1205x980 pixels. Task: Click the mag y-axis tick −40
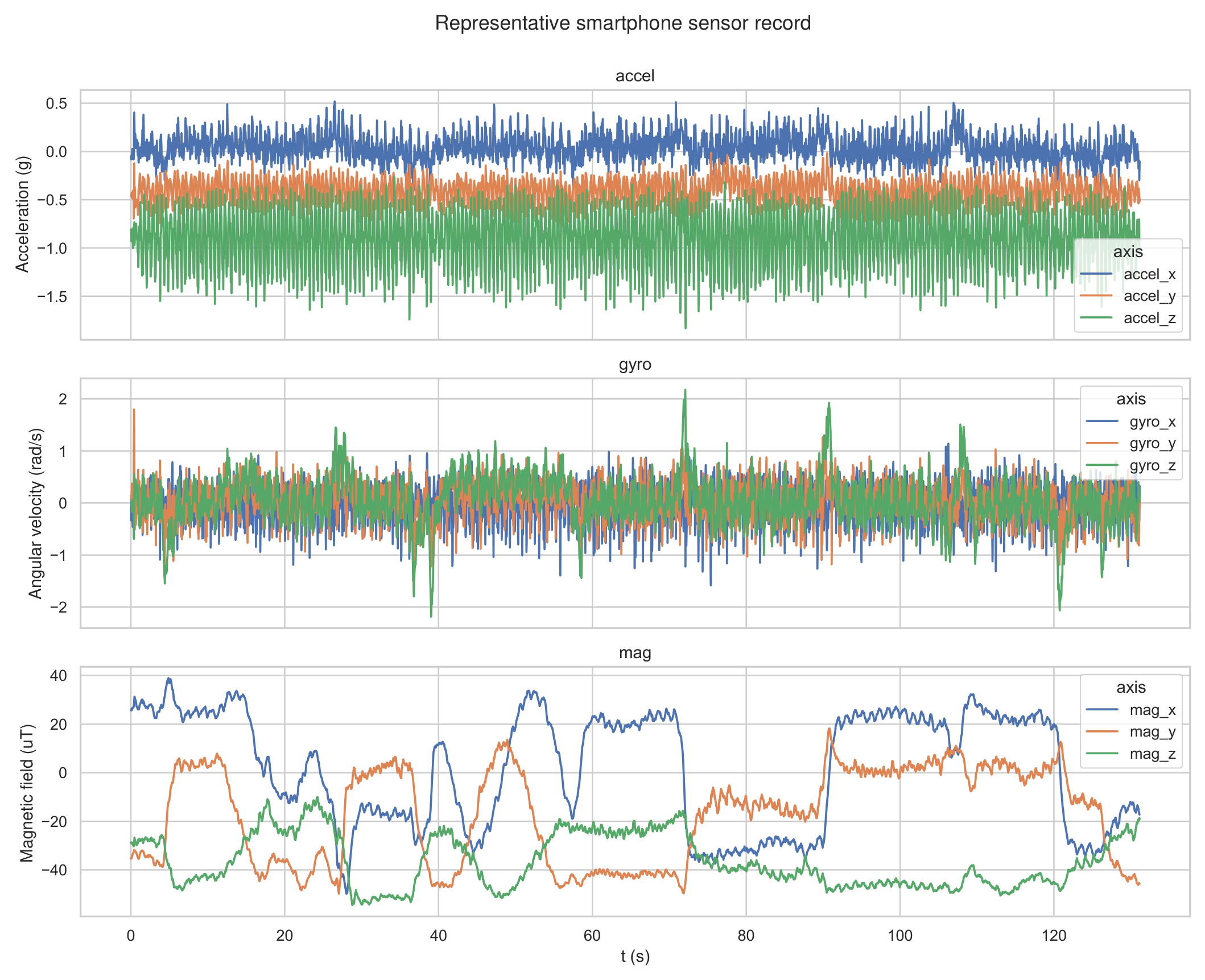point(54,870)
